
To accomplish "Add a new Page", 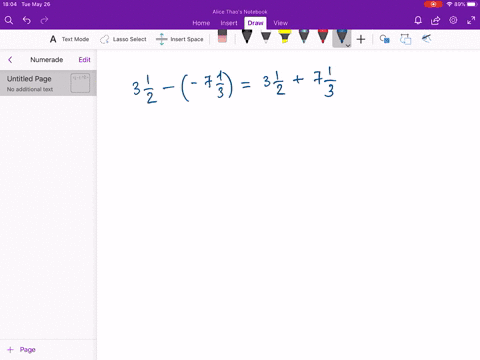I will coord(21,350).
